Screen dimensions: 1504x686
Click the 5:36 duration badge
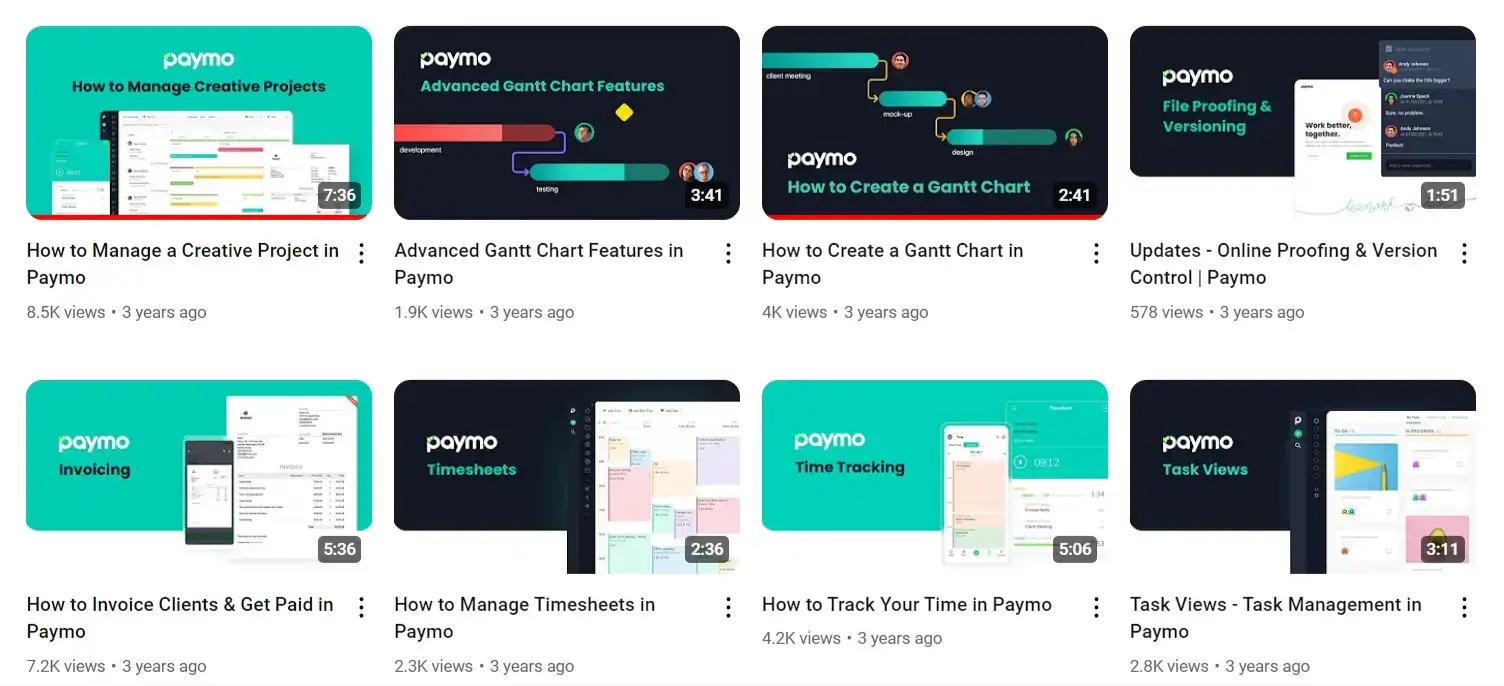(x=339, y=549)
